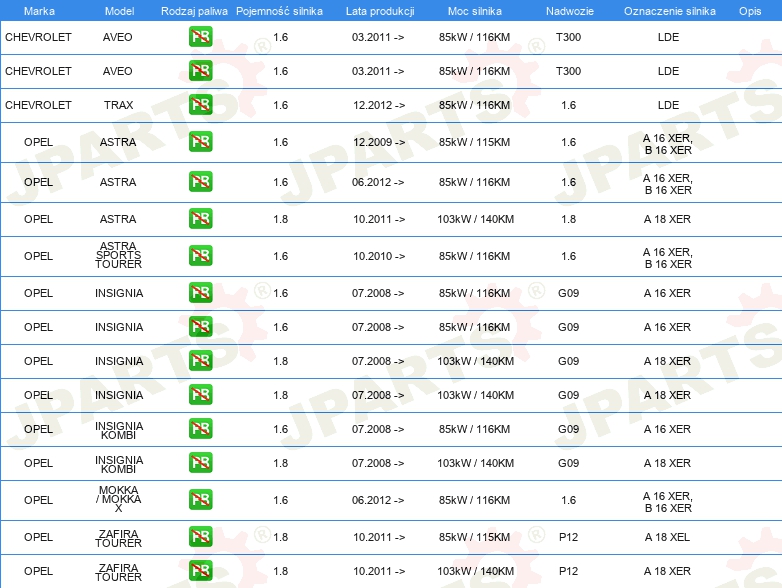Select the 12.2009 -> production date cell
This screenshot has height=588, width=782.
(379, 142)
